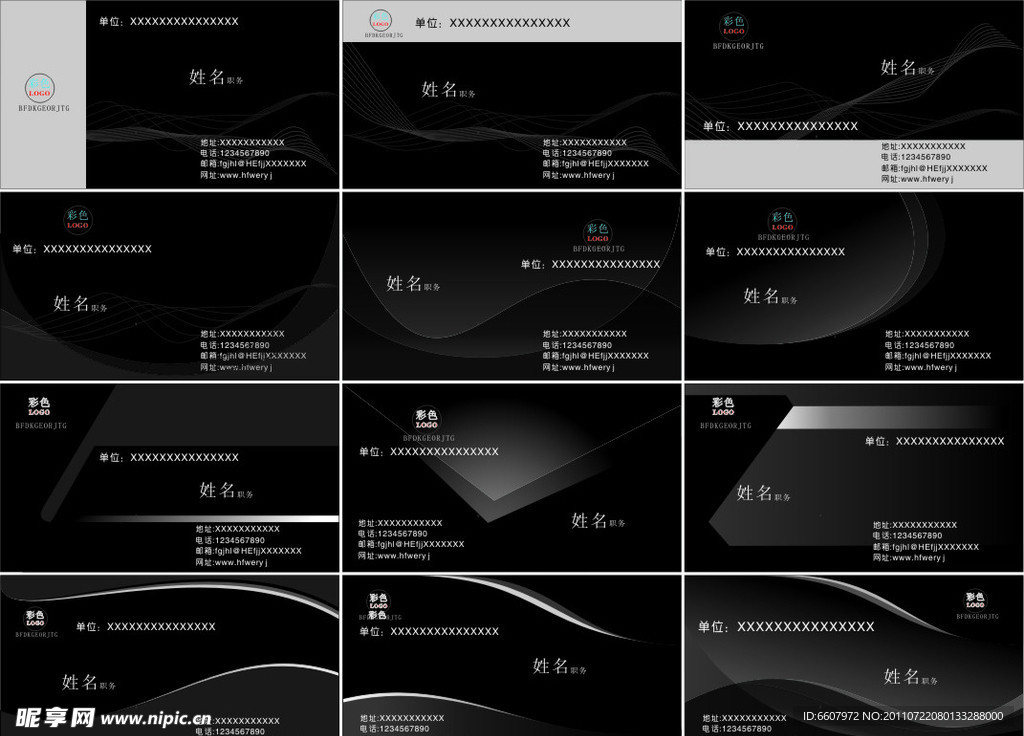
Task: Click the white logo on the diagonal gray stripe card
Action: tap(39, 406)
